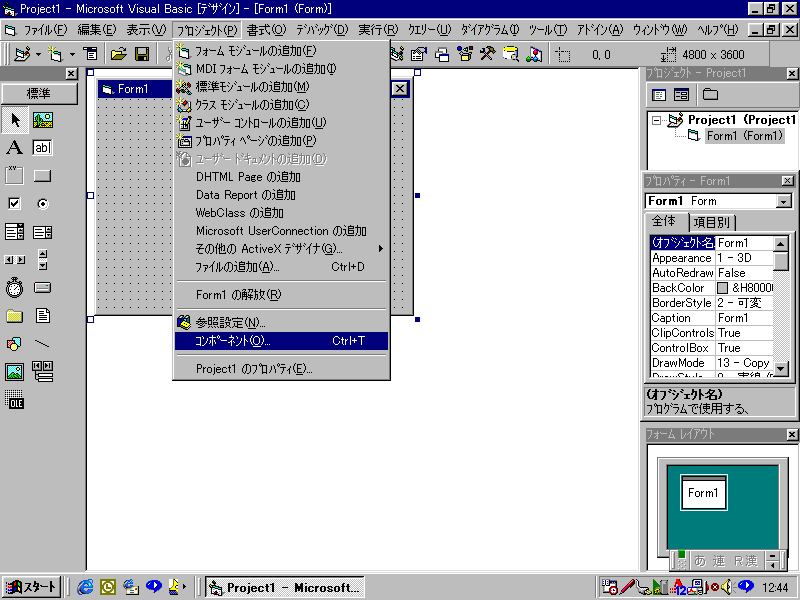Select the Data control tool
Viewport: 800px width, 600px height.
(x=43, y=372)
